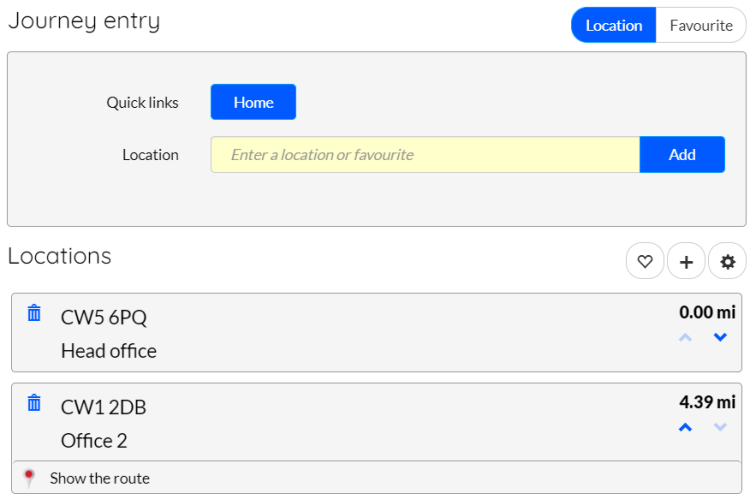Viewport: 750px width, 499px height.
Task: Click the red map pin icon
Action: (29, 477)
